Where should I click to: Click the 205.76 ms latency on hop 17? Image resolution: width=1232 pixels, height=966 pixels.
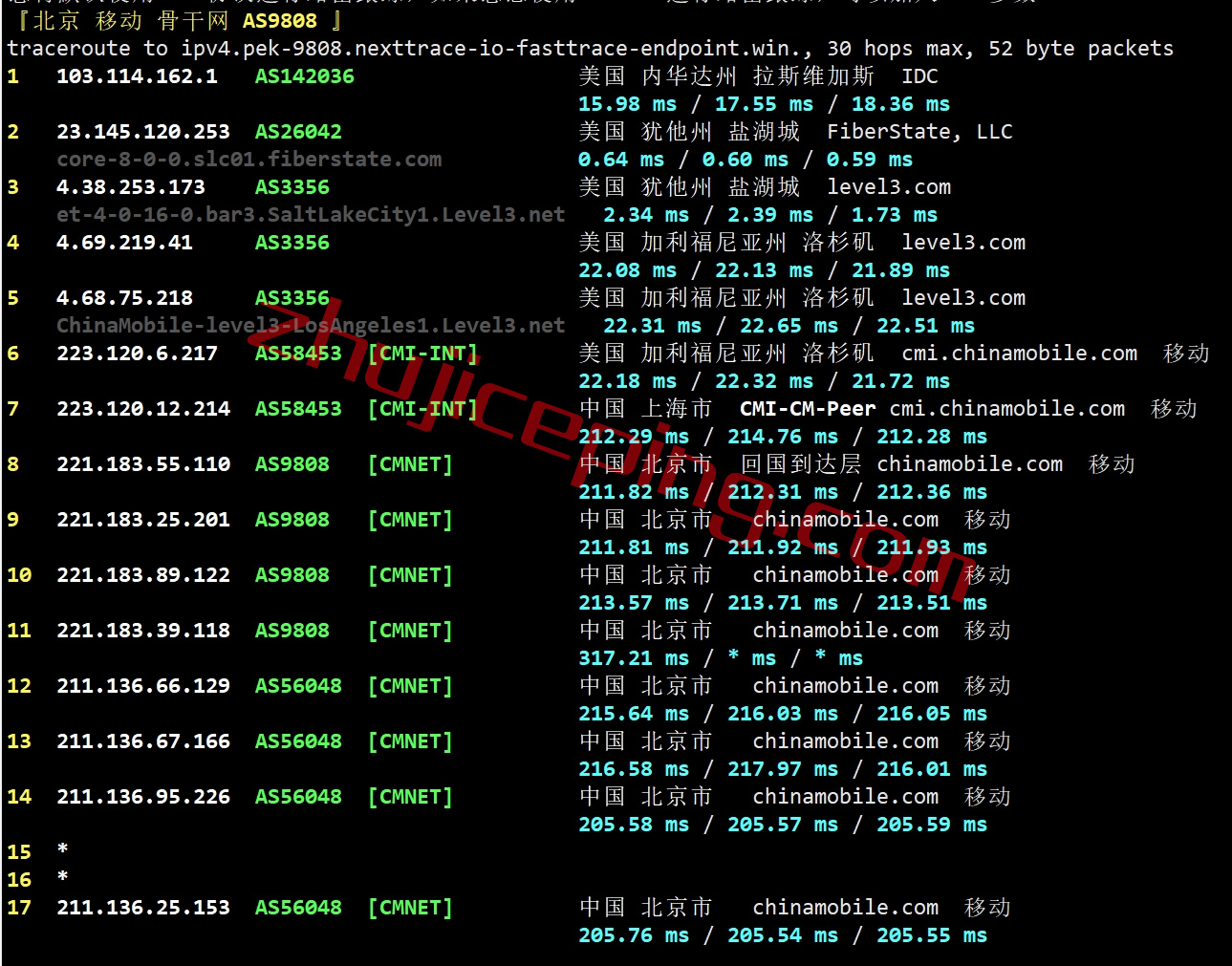(634, 935)
